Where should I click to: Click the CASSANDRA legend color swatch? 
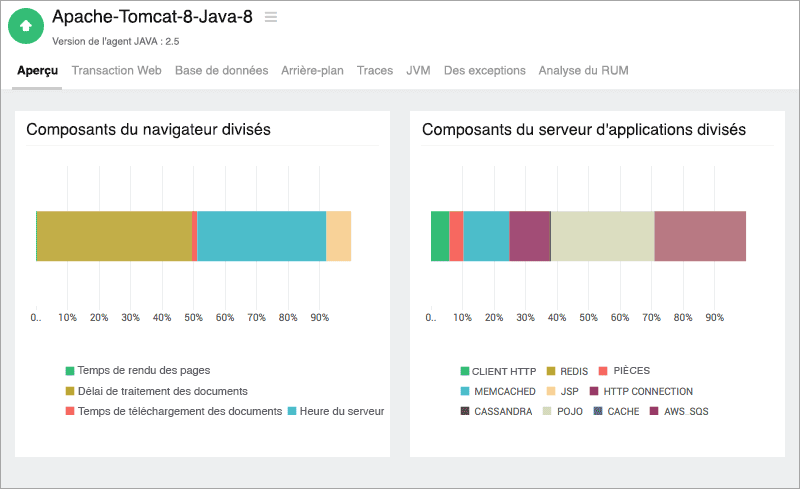tap(465, 411)
